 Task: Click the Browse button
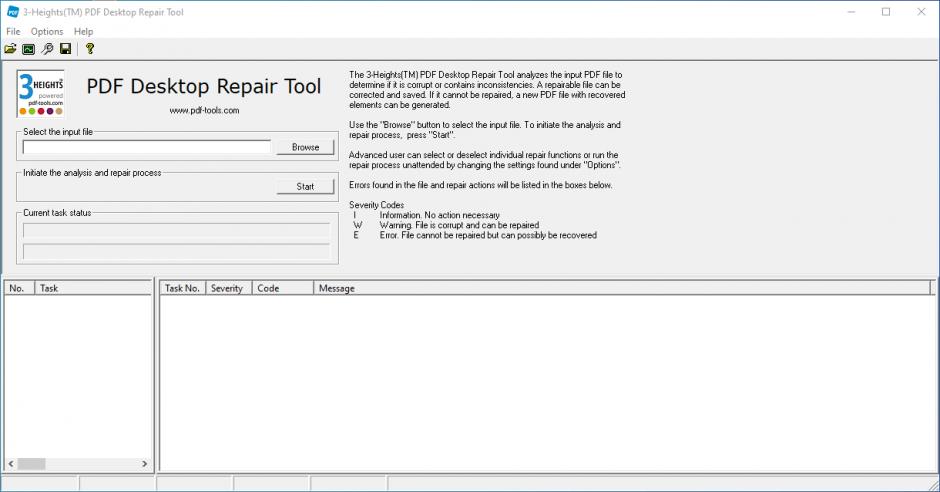point(305,147)
